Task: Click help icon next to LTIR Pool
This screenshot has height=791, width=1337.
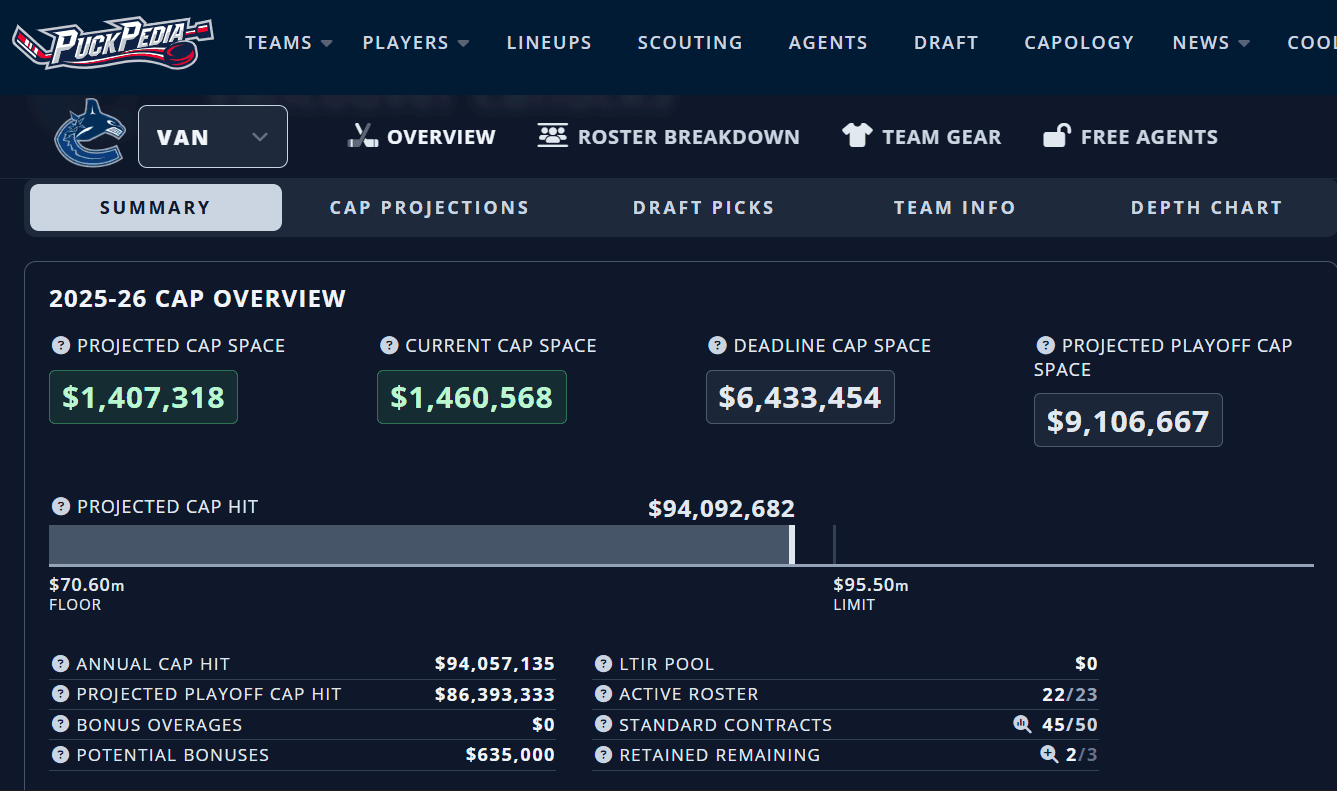Action: [603, 664]
